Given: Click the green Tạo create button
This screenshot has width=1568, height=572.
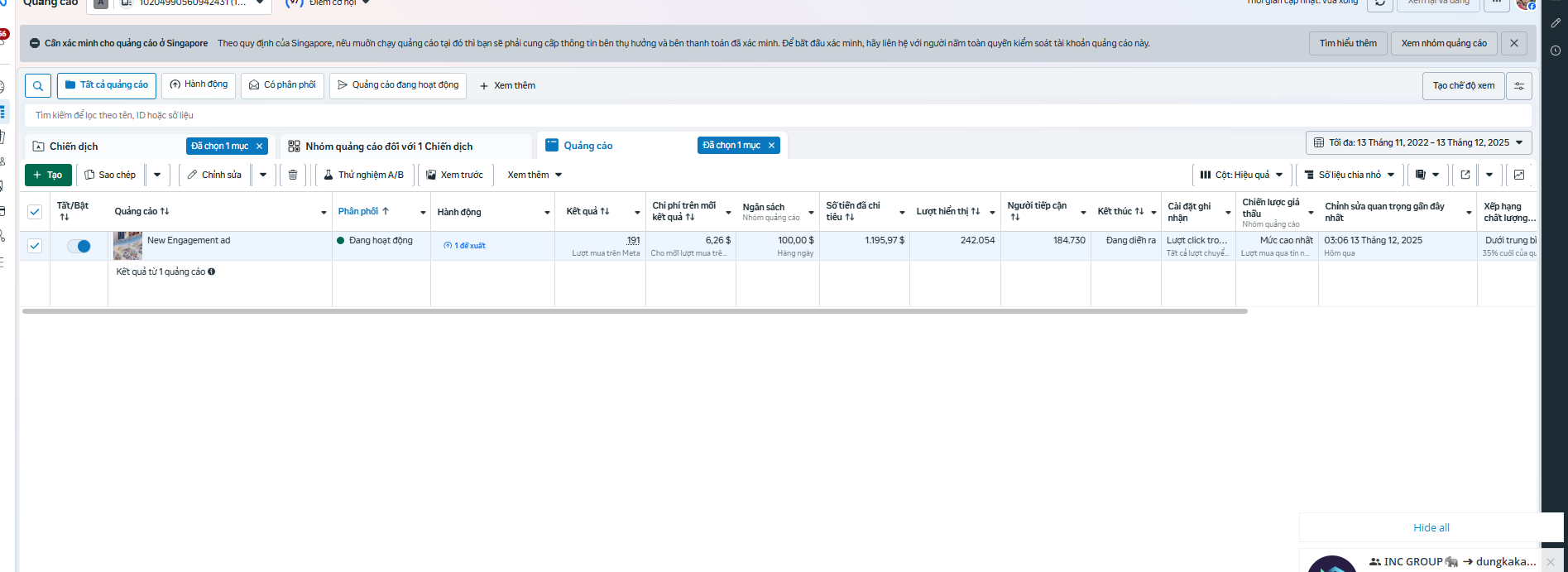Looking at the screenshot, I should click(x=48, y=175).
